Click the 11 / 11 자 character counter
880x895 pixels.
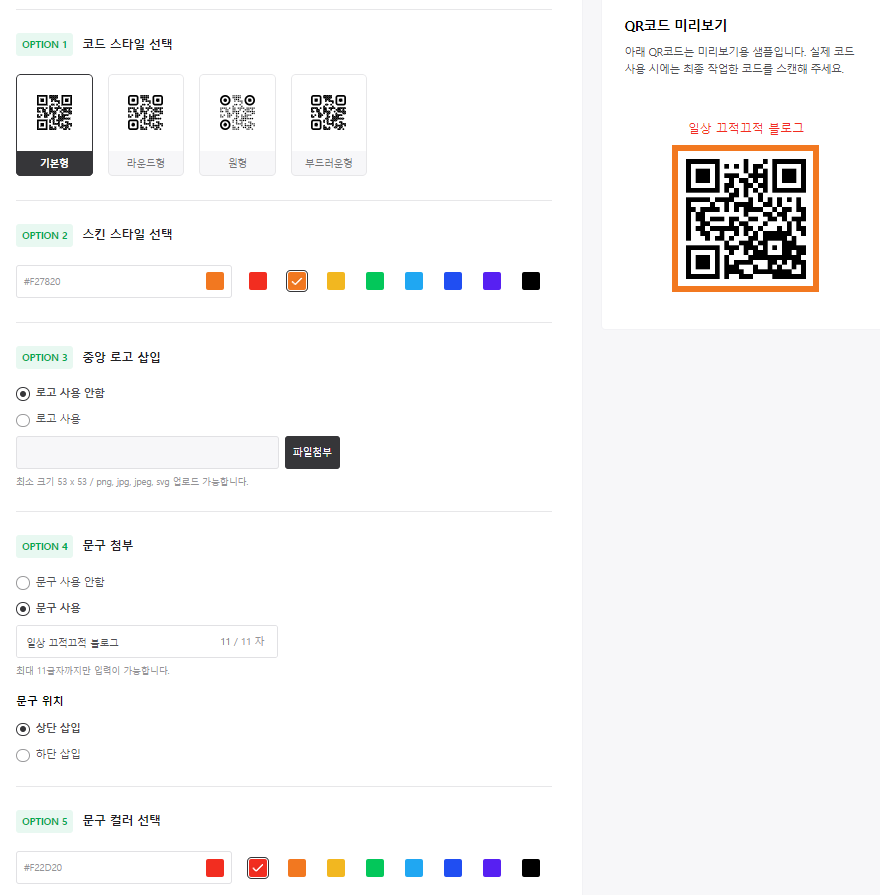[243, 642]
